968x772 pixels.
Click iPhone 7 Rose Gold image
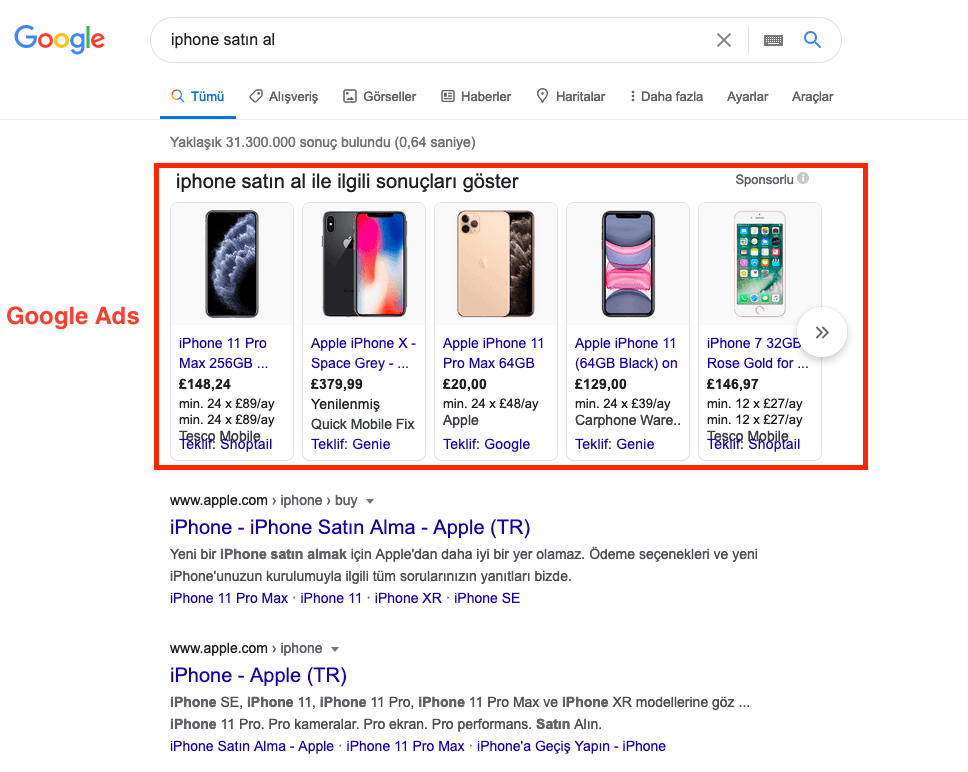(759, 264)
